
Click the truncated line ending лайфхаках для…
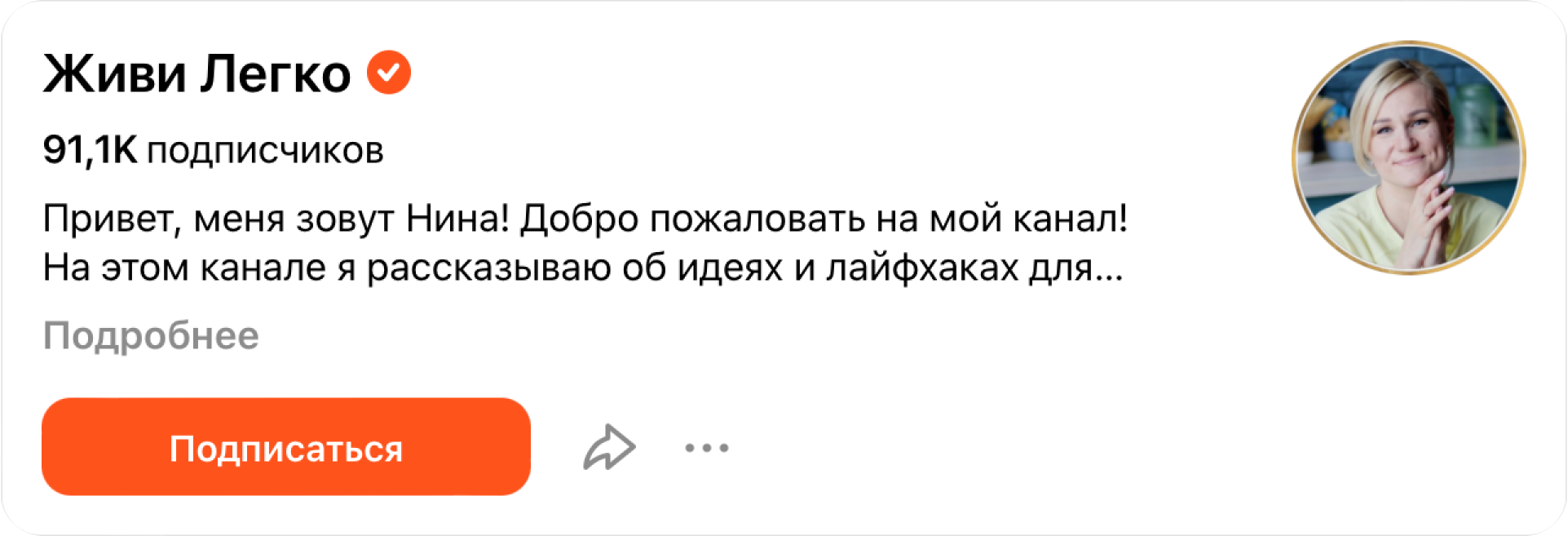click(x=583, y=268)
